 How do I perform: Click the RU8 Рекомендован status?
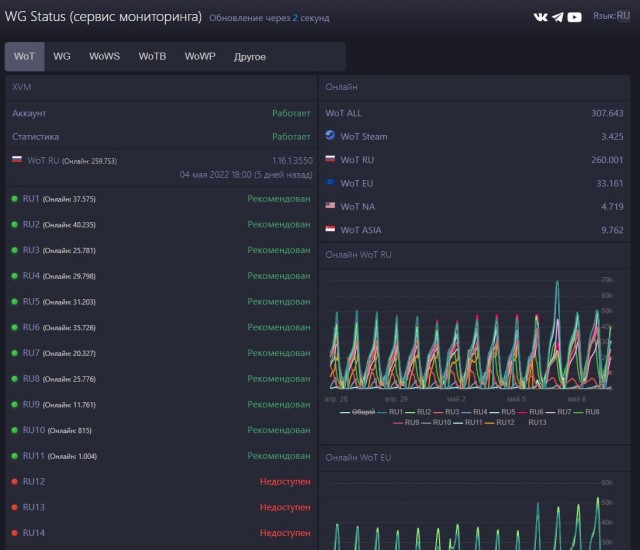279,379
